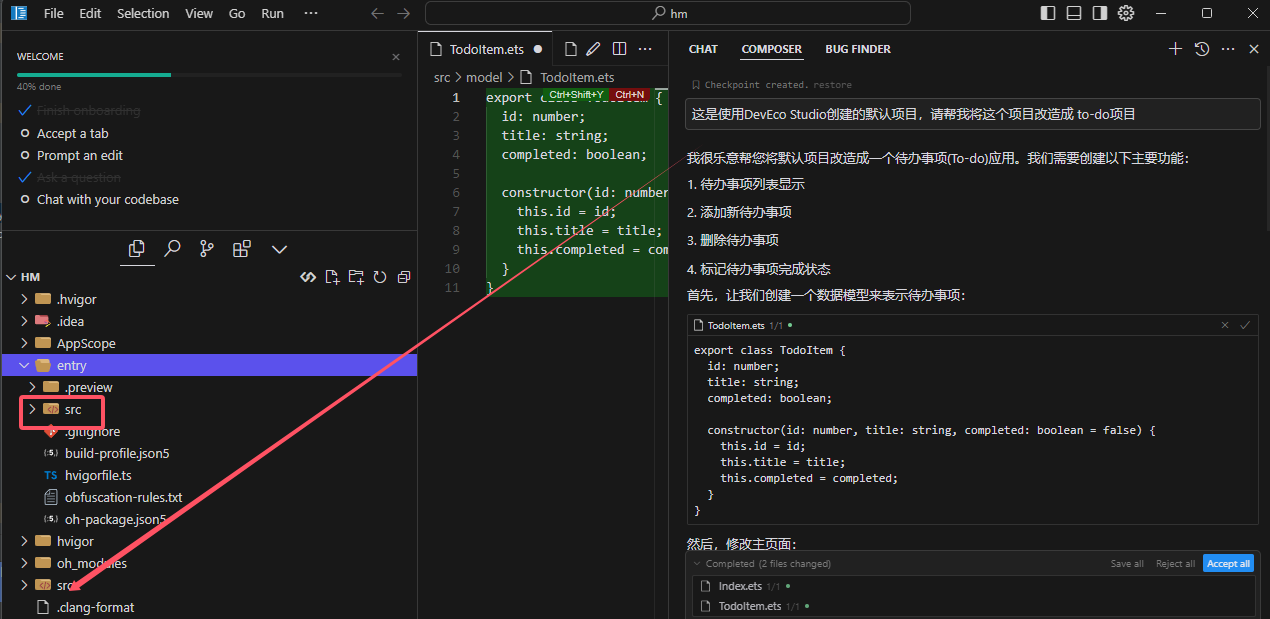This screenshot has height=619, width=1270.
Task: Toggle the primary side bar layout icon
Action: pos(1048,13)
